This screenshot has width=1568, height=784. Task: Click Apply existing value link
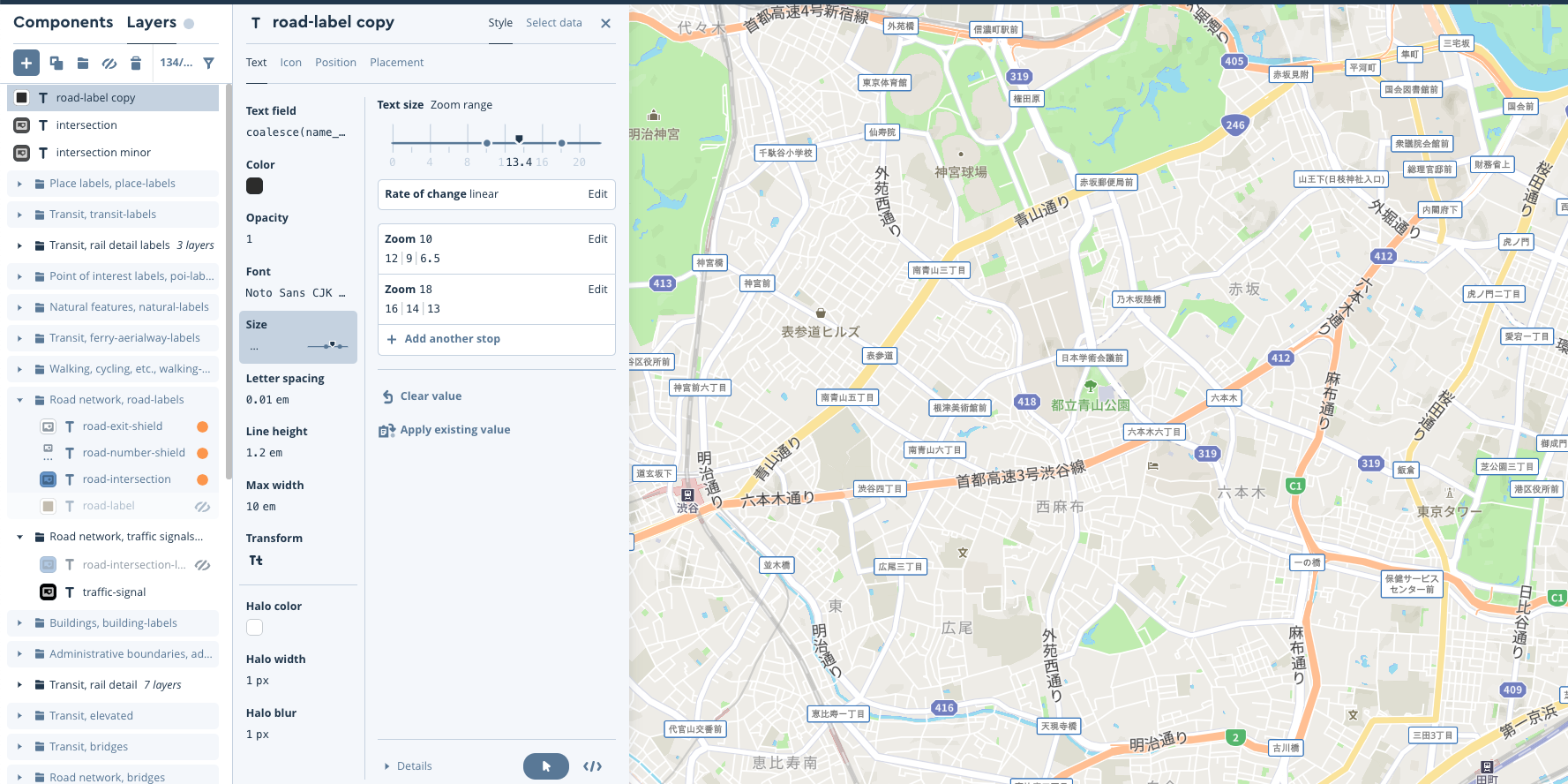tap(455, 430)
